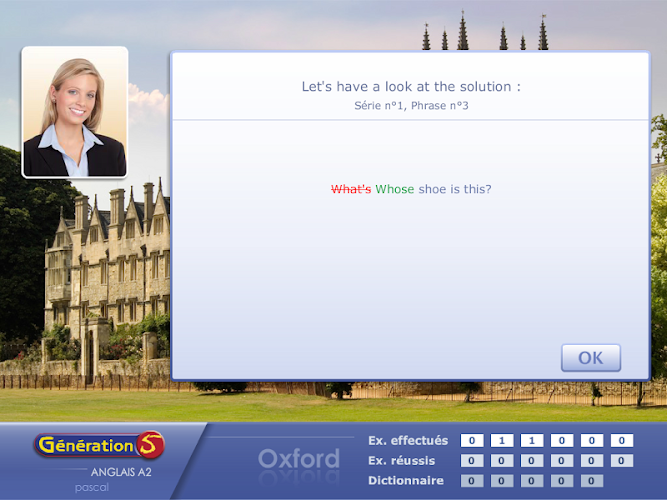Click first box in Dictionnaire row
667x500 pixels.
(472, 481)
